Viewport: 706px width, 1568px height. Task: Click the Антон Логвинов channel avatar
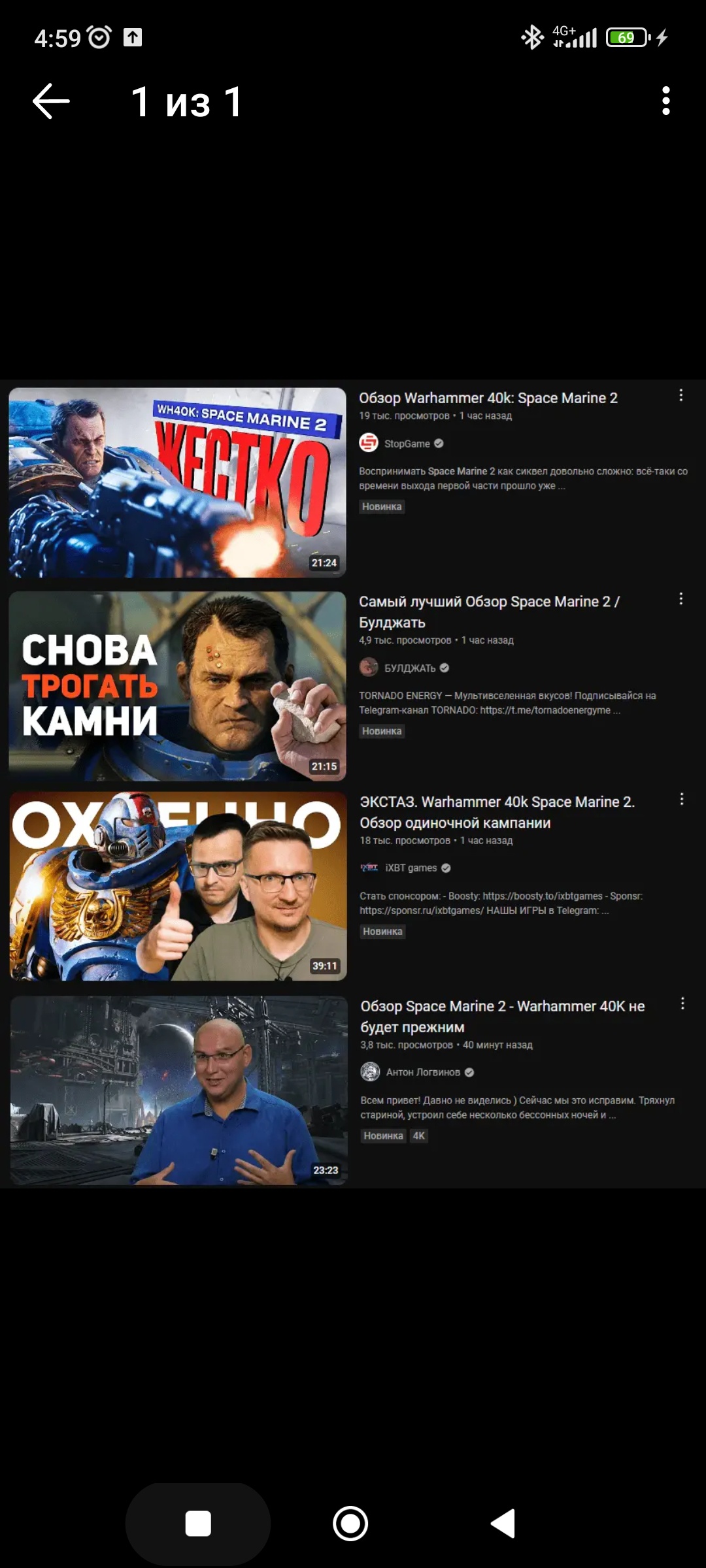click(370, 1071)
